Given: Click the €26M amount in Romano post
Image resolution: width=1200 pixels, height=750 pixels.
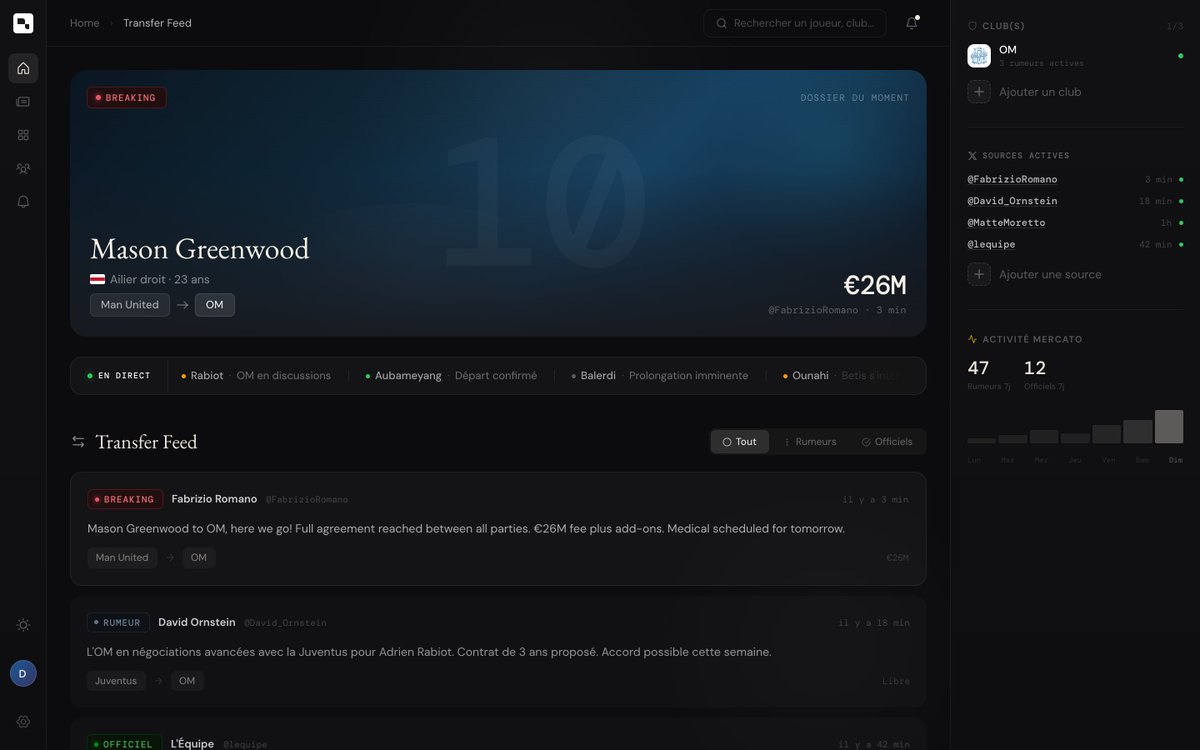Looking at the screenshot, I should 897,558.
